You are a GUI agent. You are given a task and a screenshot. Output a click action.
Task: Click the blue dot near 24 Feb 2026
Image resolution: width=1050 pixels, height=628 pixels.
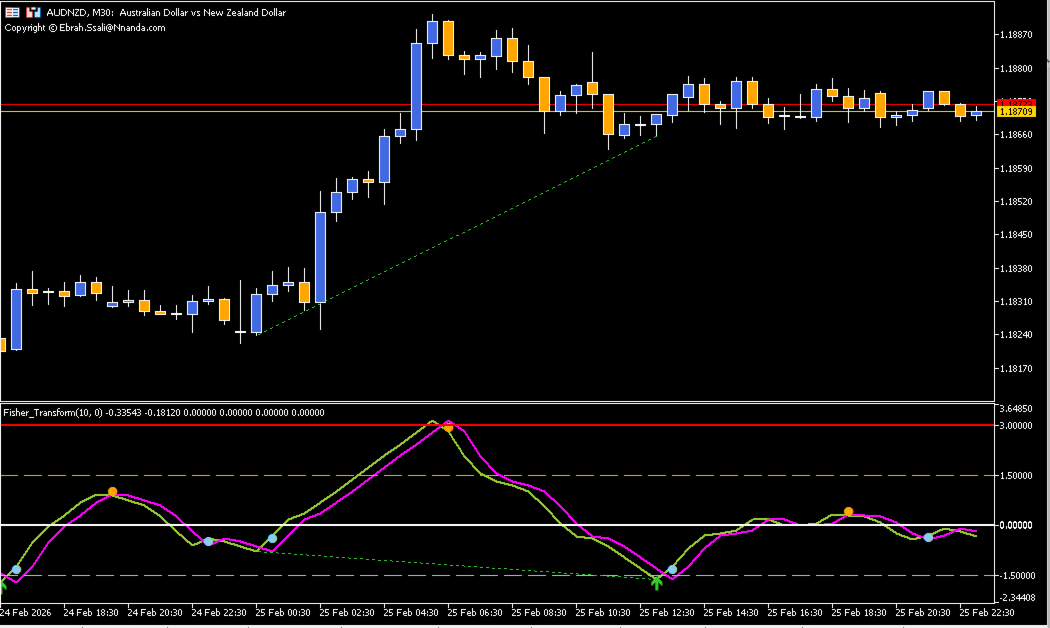click(x=17, y=570)
